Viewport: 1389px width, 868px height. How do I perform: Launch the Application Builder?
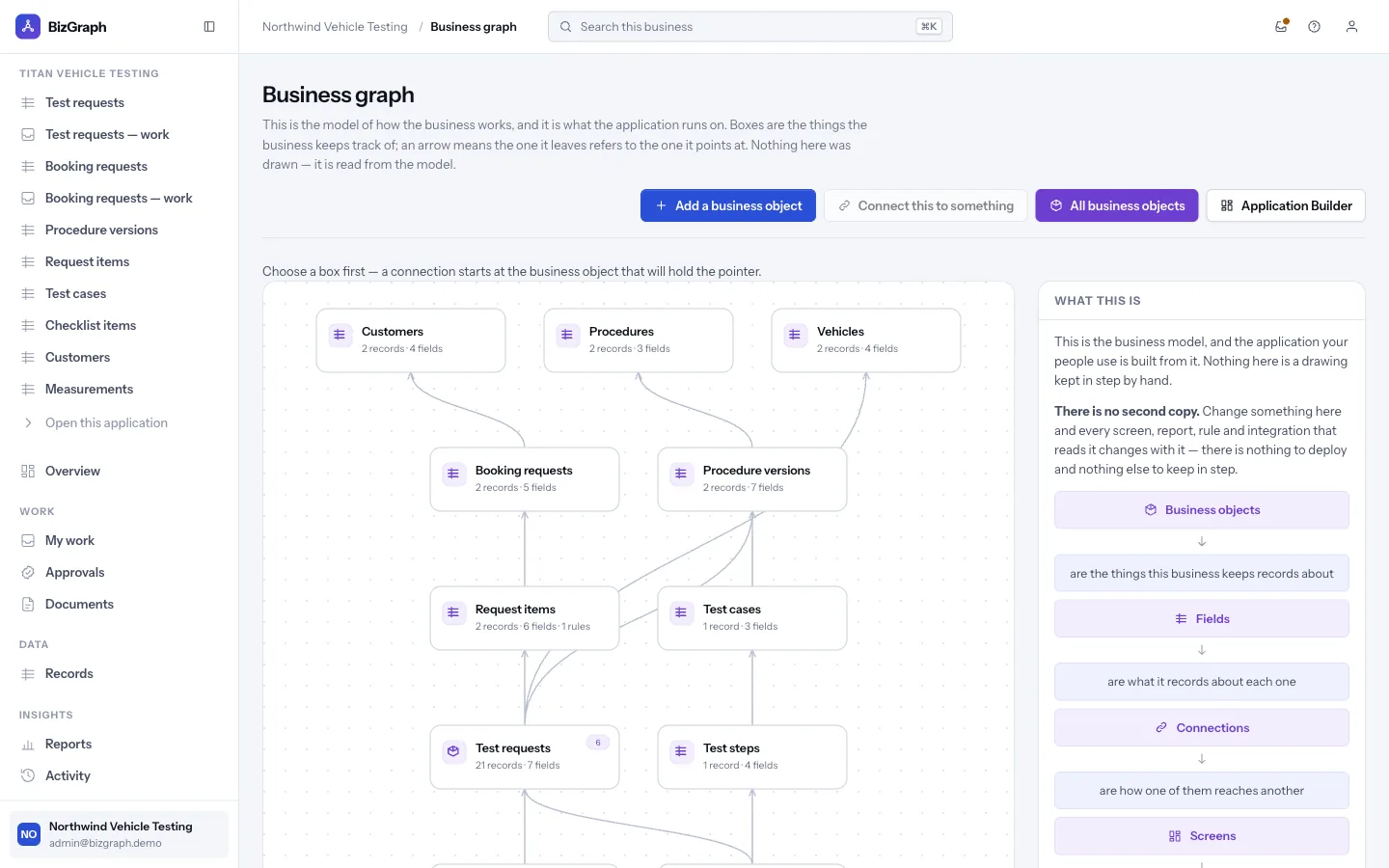click(x=1286, y=205)
